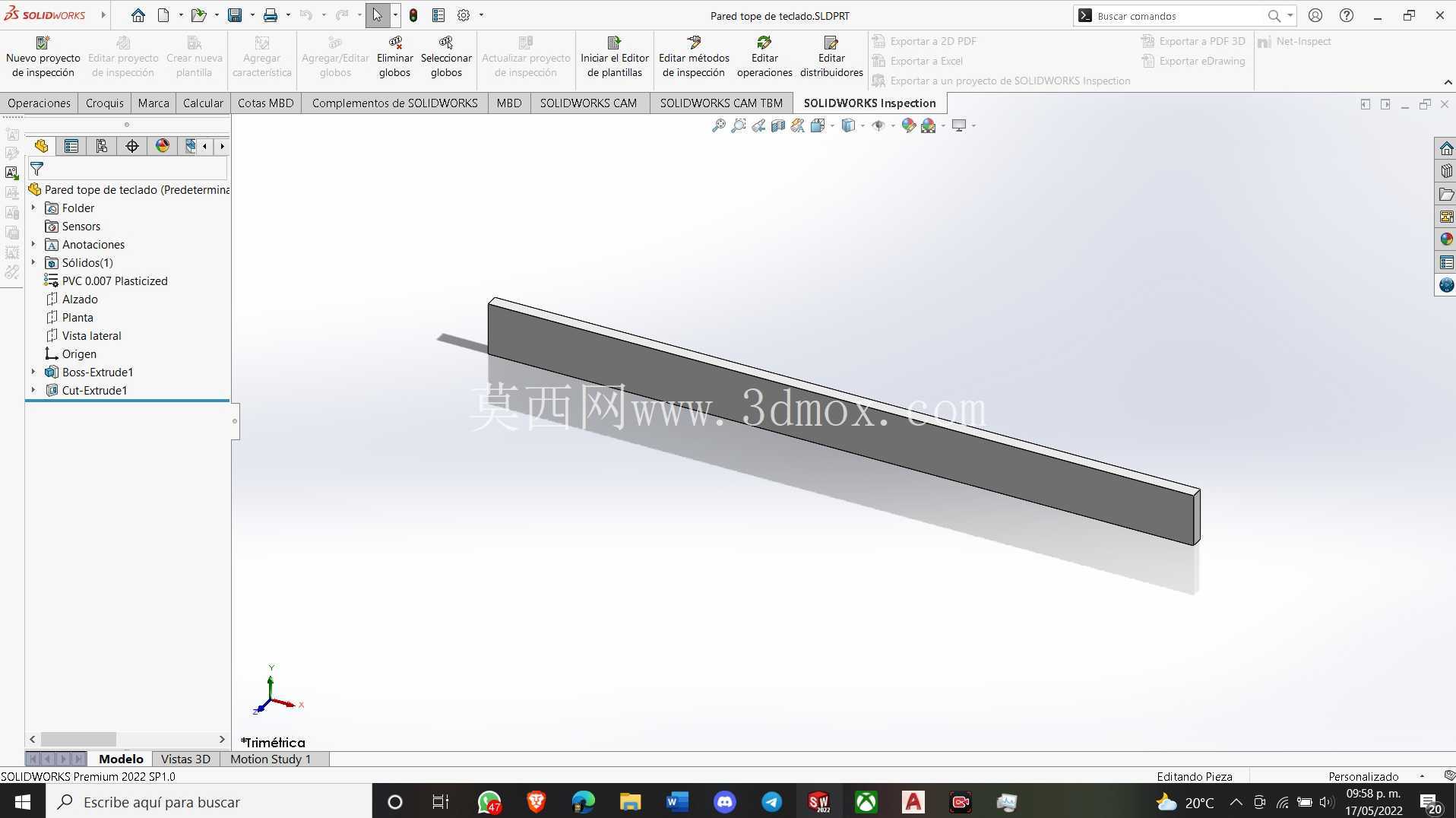
Task: Click the Dynamic Annotation Views icon
Action: click(x=798, y=125)
